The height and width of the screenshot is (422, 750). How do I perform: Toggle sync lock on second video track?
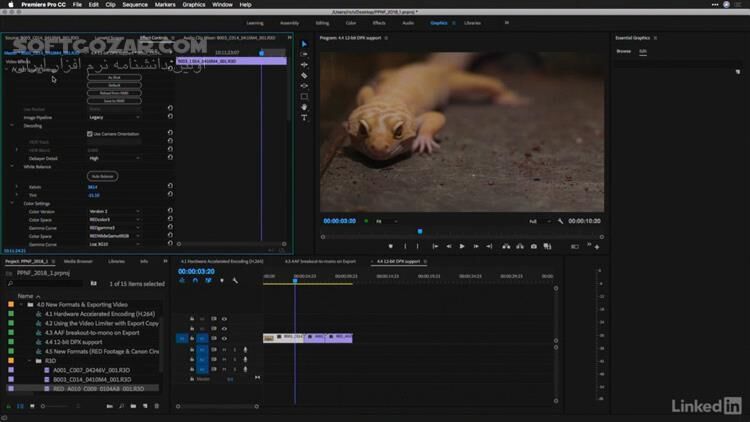(x=213, y=329)
